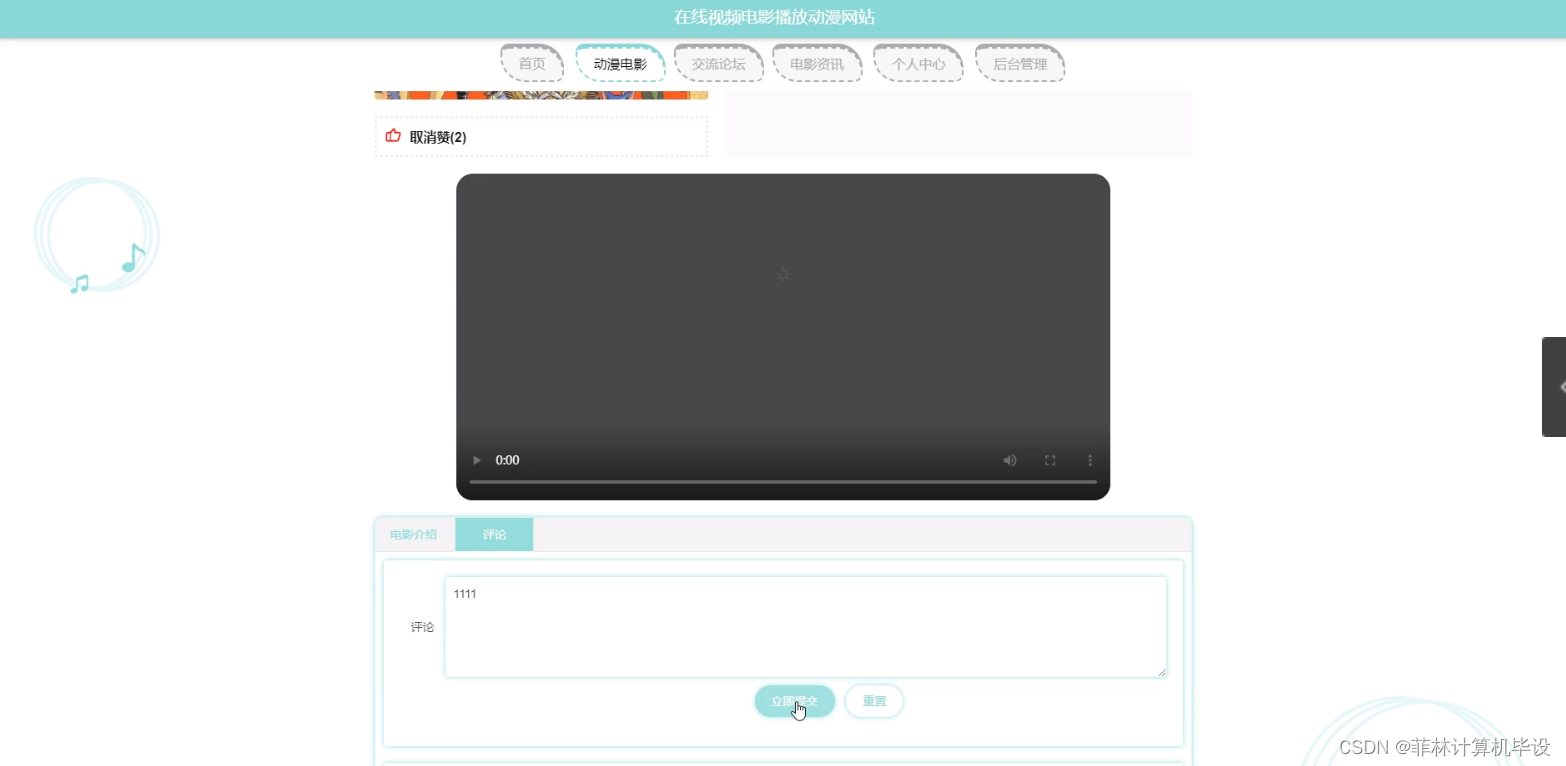Click the 重置 reset button
Viewport: 1566px width, 766px height.
tap(874, 701)
